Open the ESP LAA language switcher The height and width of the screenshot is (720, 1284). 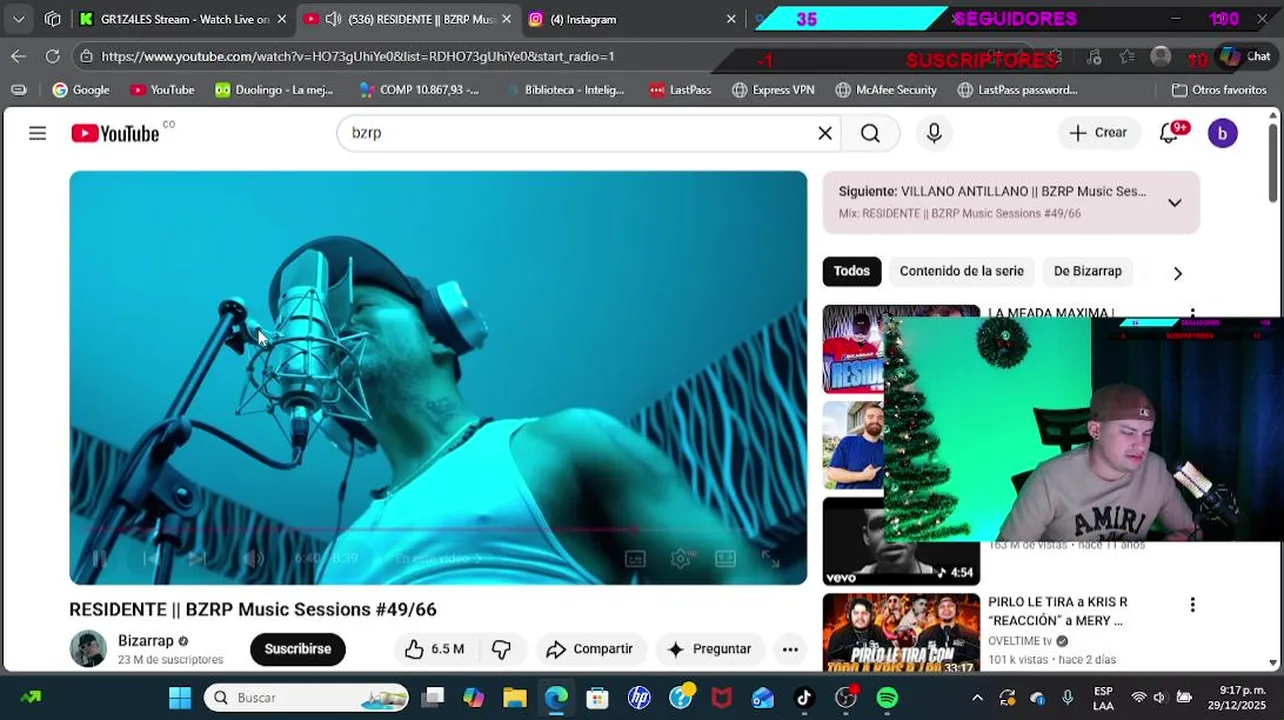[x=1103, y=698]
